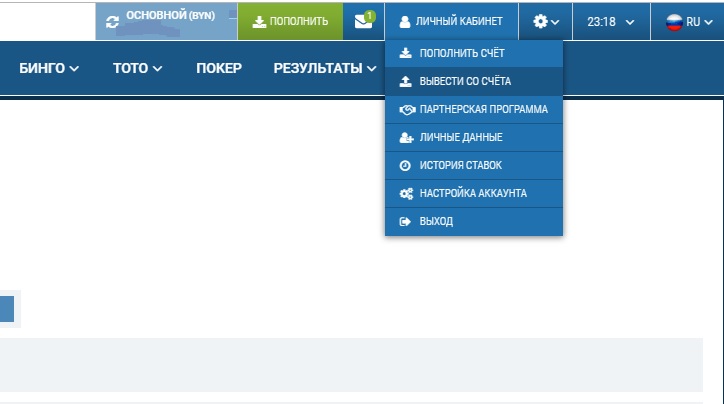Screen dimensions: 724x404
Task: Click the deposit icon in Пополнить счёт
Action: (405, 53)
